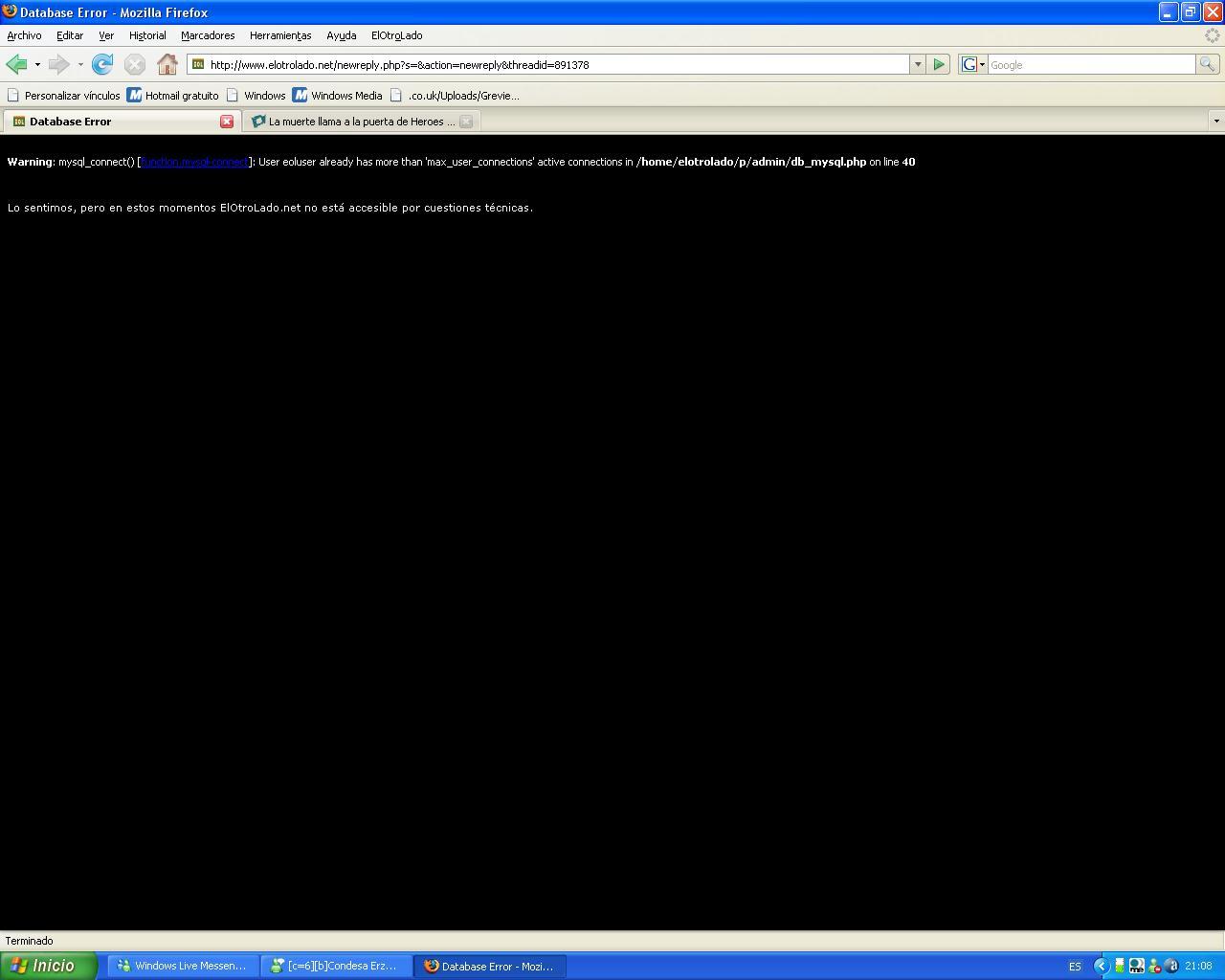Open the Historial menu
The image size is (1225, 980).
(x=147, y=35)
